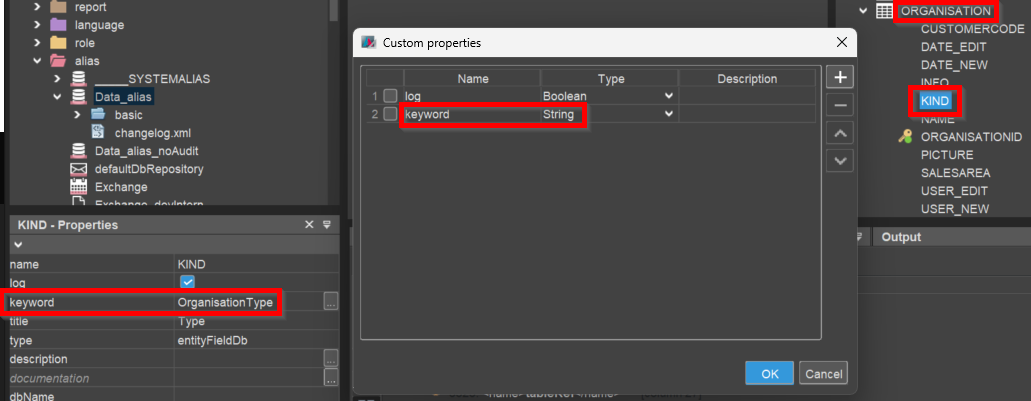Viewport: 1031px width, 401px height.
Task: Click the Name column header
Action: click(473, 79)
